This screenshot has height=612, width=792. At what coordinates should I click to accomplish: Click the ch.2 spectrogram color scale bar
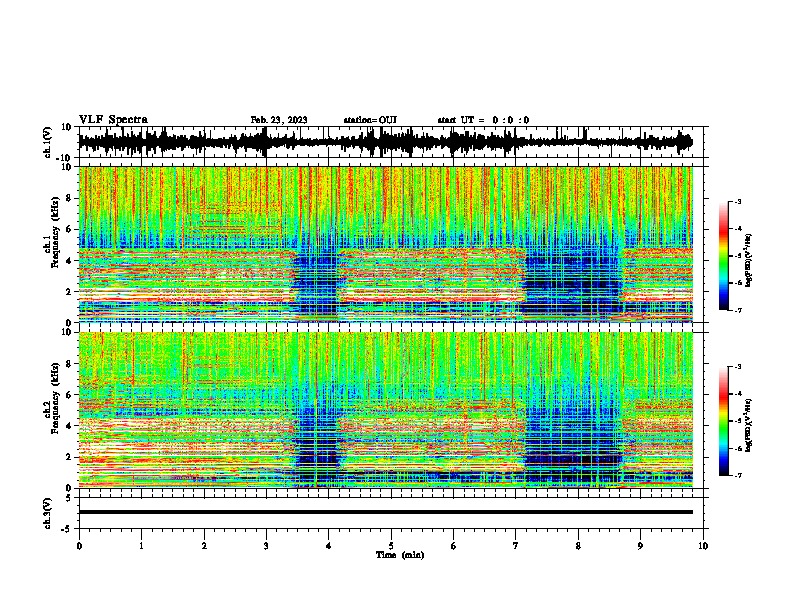pos(724,421)
